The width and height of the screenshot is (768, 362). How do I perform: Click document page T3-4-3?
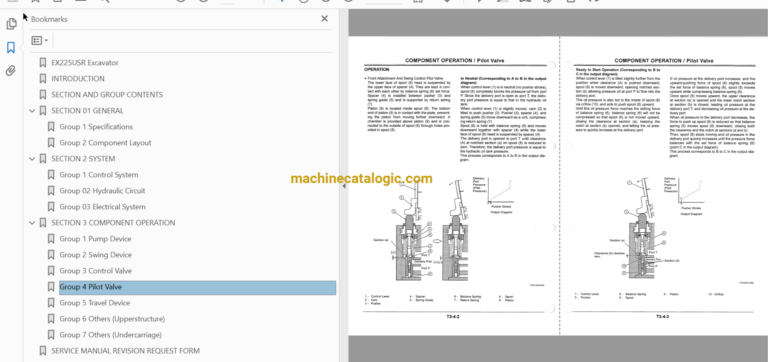pyautogui.click(x=664, y=185)
